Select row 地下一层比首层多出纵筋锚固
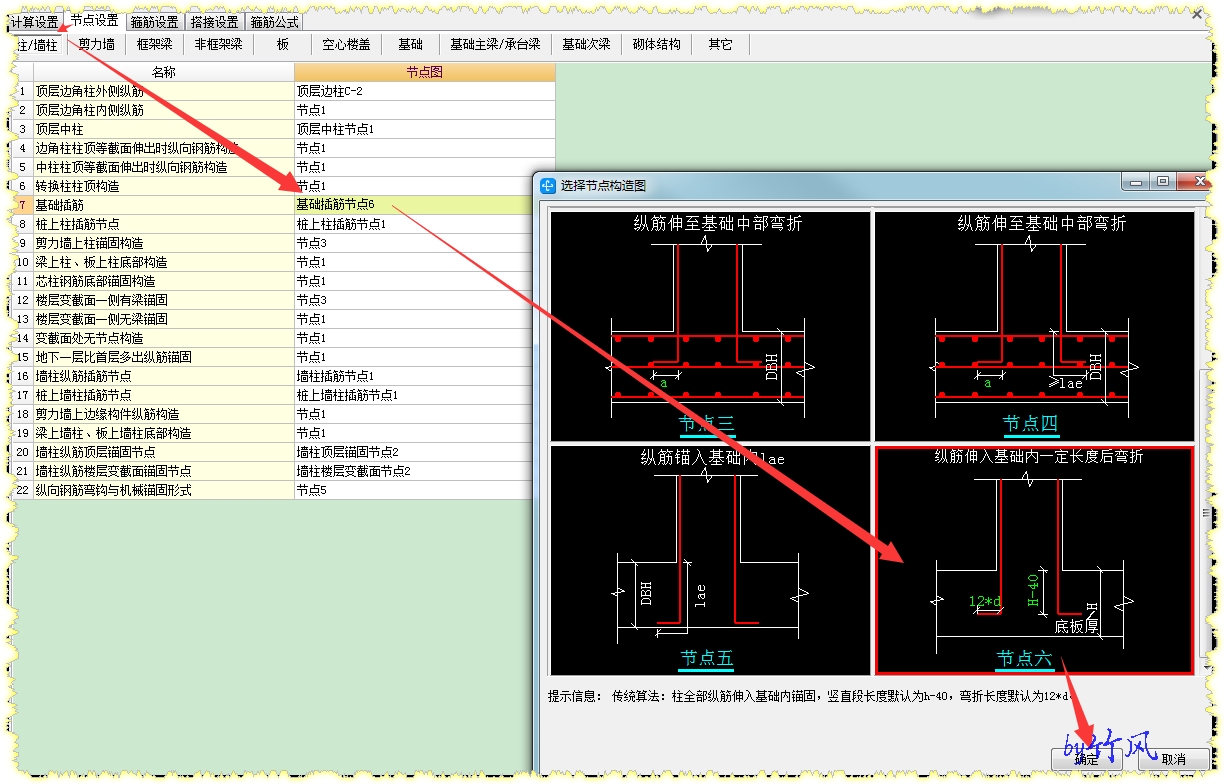Image resolution: width=1224 pixels, height=784 pixels. point(164,357)
